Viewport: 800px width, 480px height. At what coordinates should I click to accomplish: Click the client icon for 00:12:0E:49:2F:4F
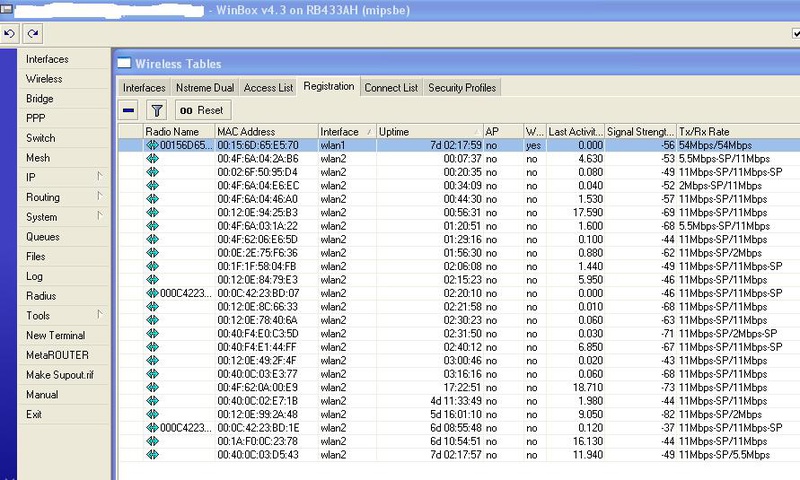point(152,360)
